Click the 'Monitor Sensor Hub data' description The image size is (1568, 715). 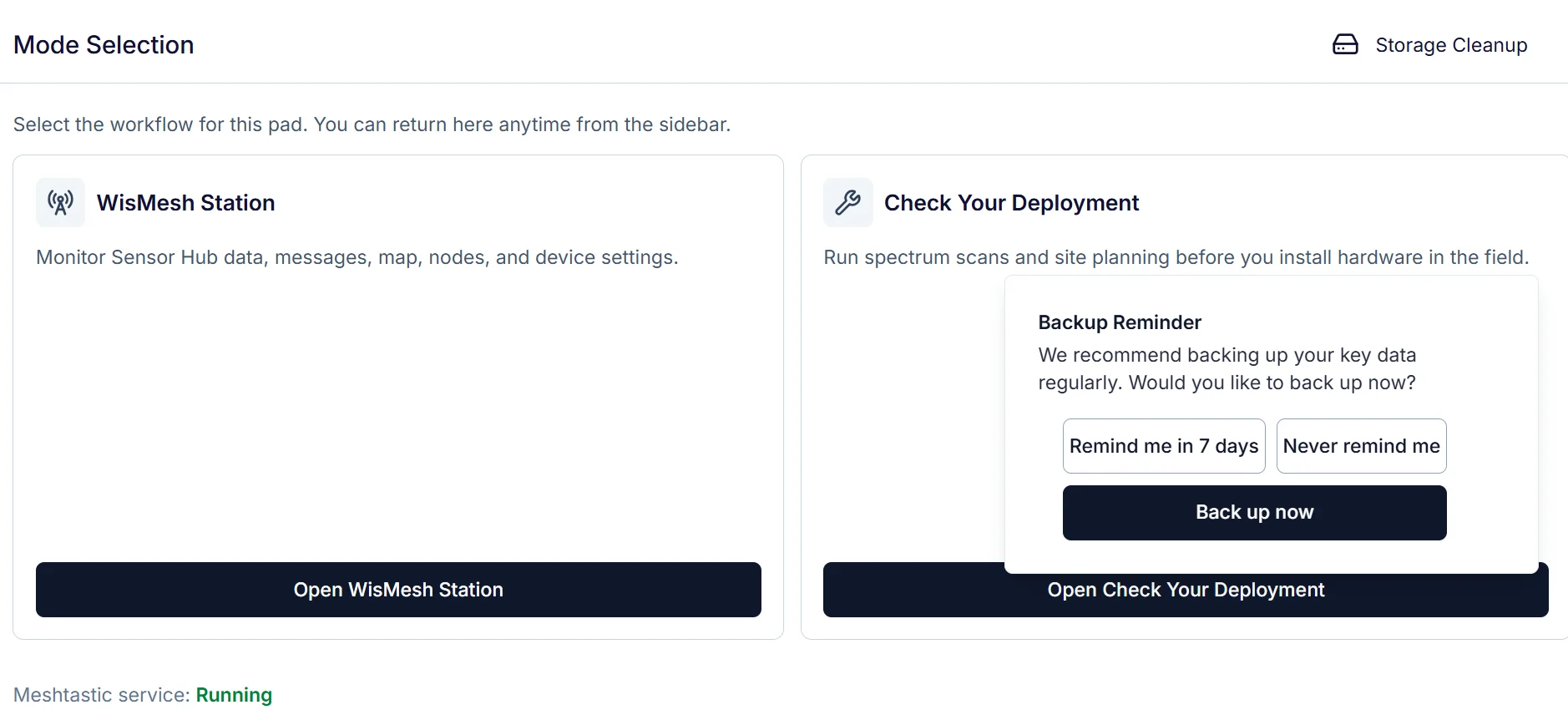357,257
